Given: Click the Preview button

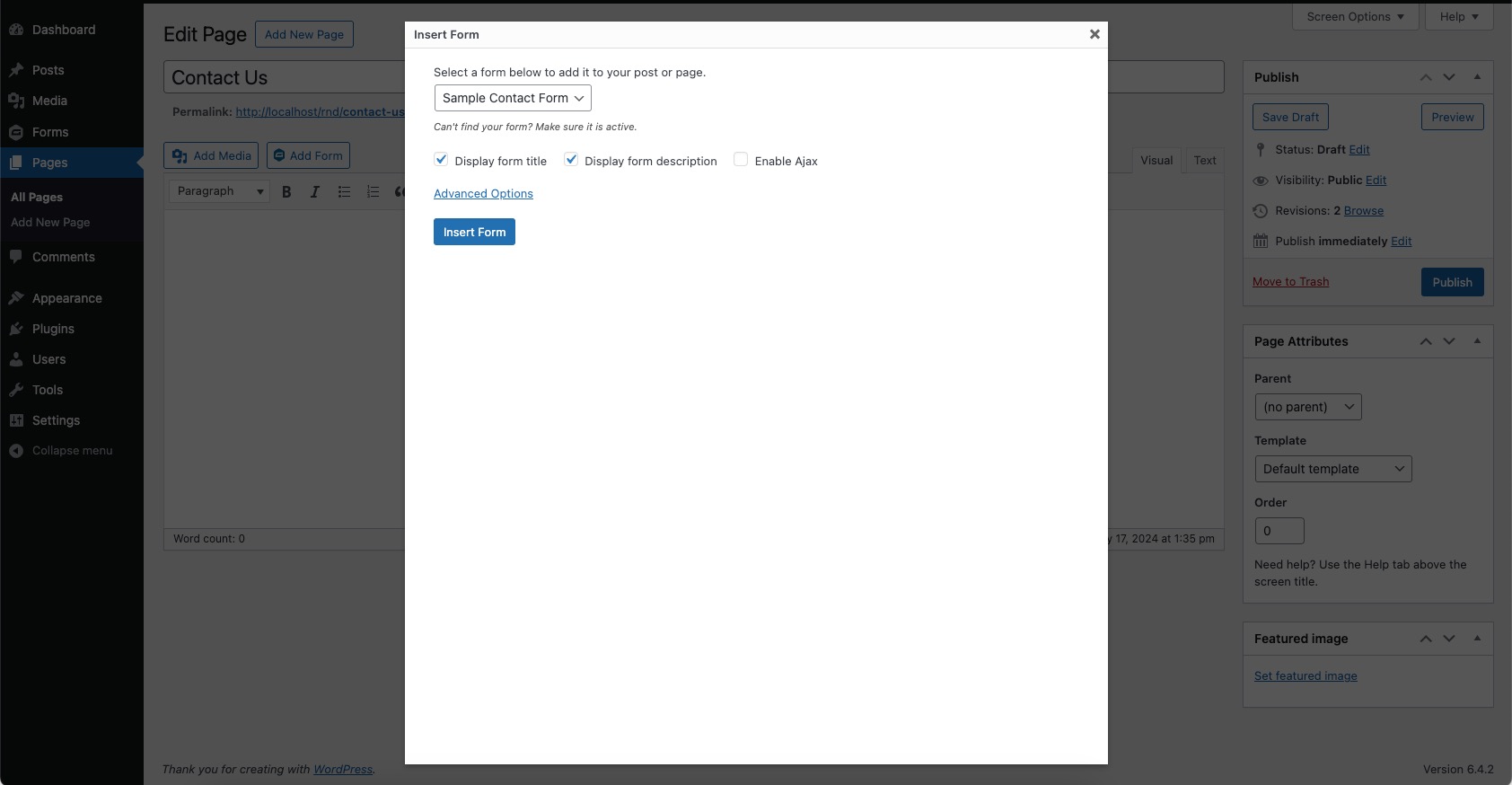Looking at the screenshot, I should [x=1452, y=117].
